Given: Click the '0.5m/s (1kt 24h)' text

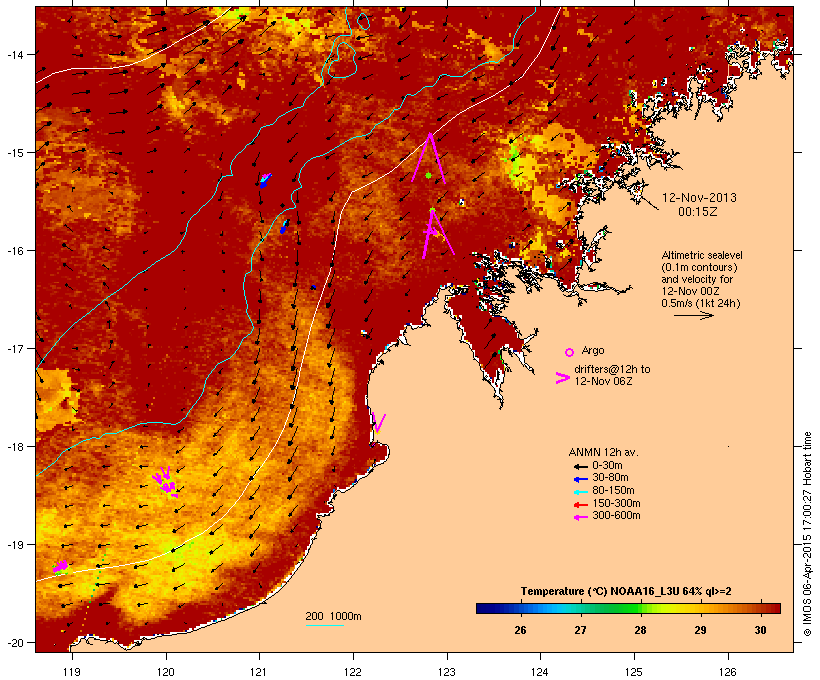Looking at the screenshot, I should [701, 303].
